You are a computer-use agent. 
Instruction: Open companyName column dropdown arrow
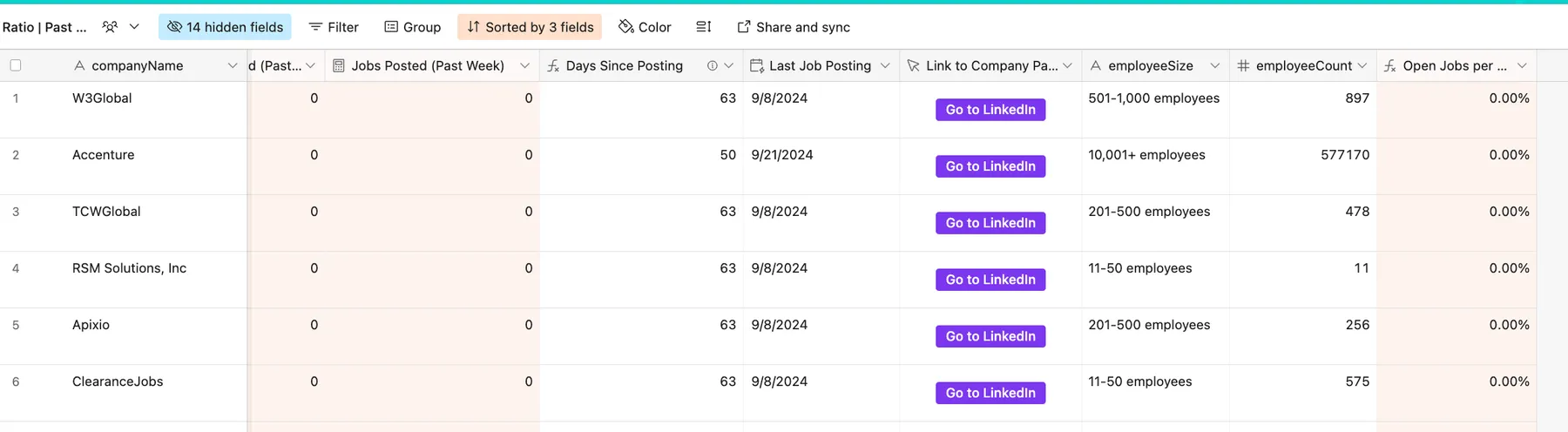point(233,65)
